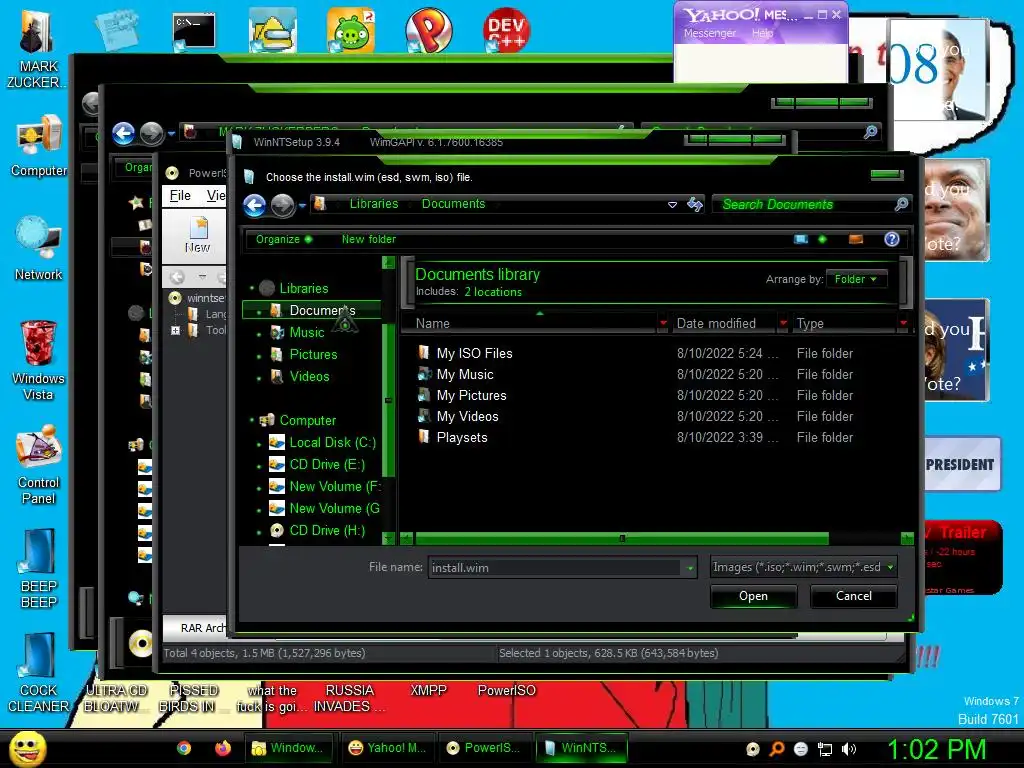This screenshot has height=768, width=1024.
Task: Open the Date modified column filter arrow
Action: [x=783, y=323]
